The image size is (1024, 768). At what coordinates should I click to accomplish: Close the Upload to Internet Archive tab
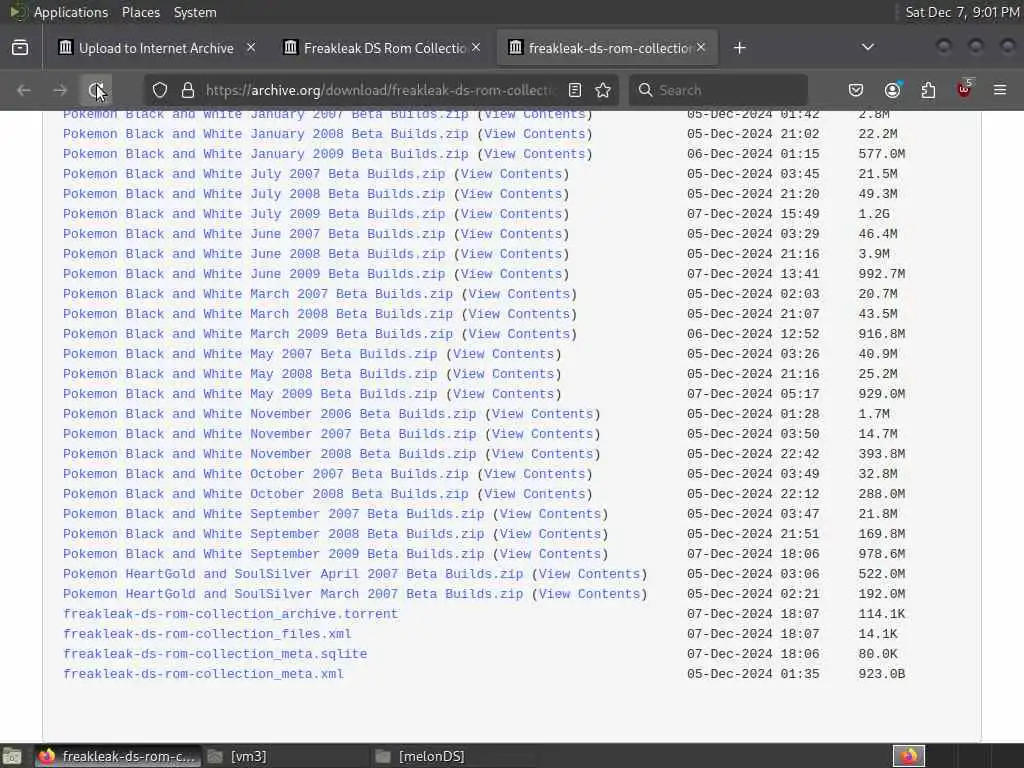(251, 48)
